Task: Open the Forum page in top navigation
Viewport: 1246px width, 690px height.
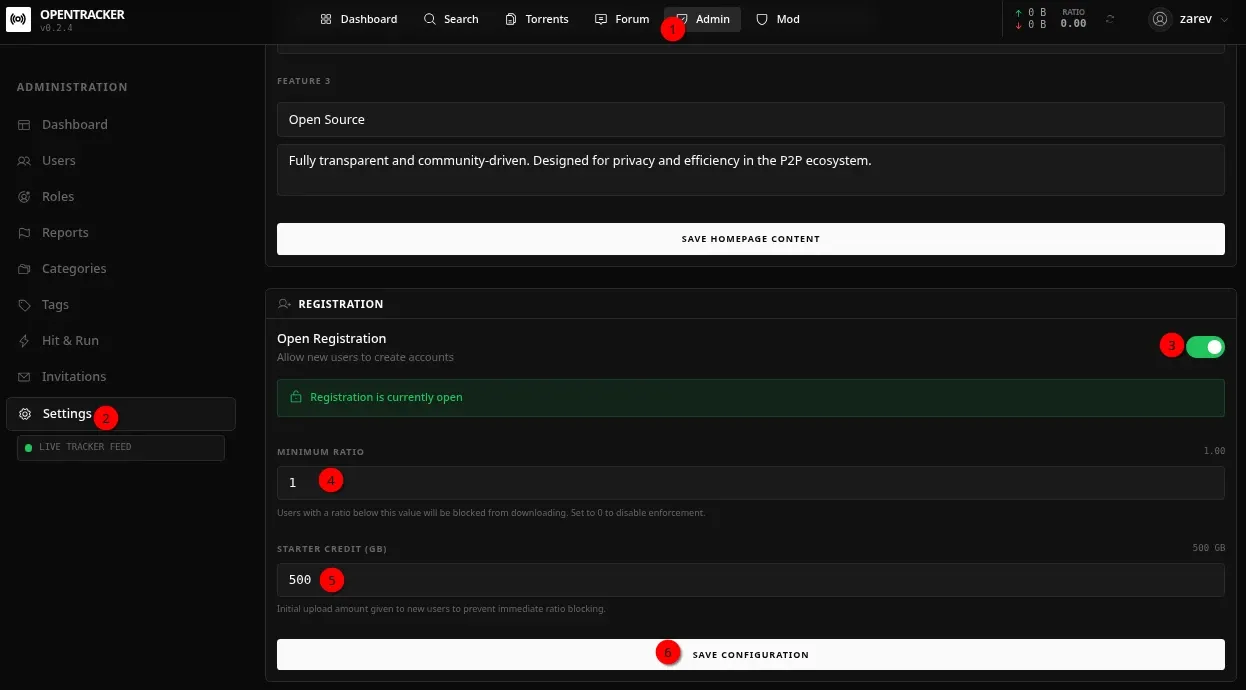Action: [x=622, y=19]
